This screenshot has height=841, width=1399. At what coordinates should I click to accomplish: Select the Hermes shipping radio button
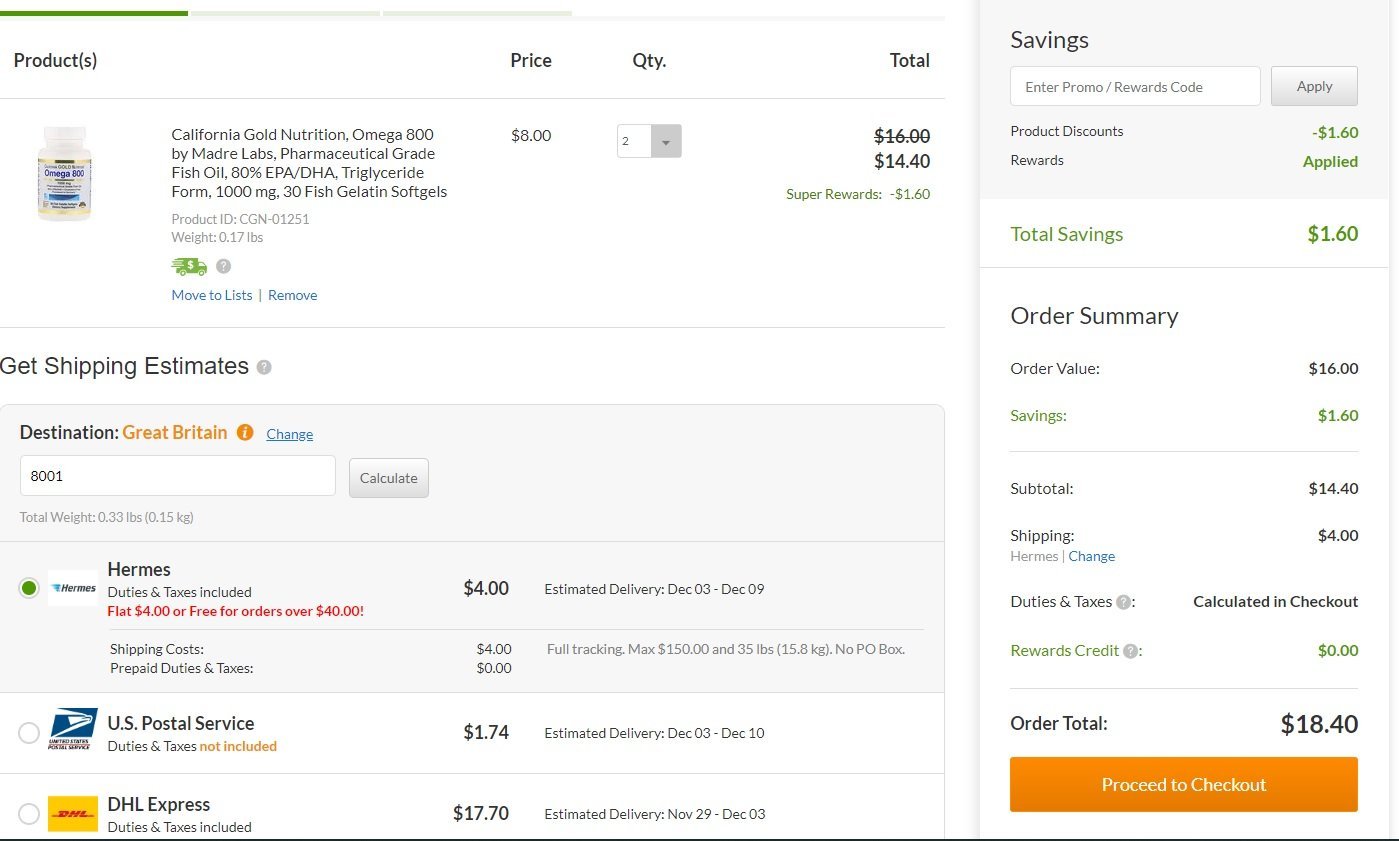click(29, 588)
